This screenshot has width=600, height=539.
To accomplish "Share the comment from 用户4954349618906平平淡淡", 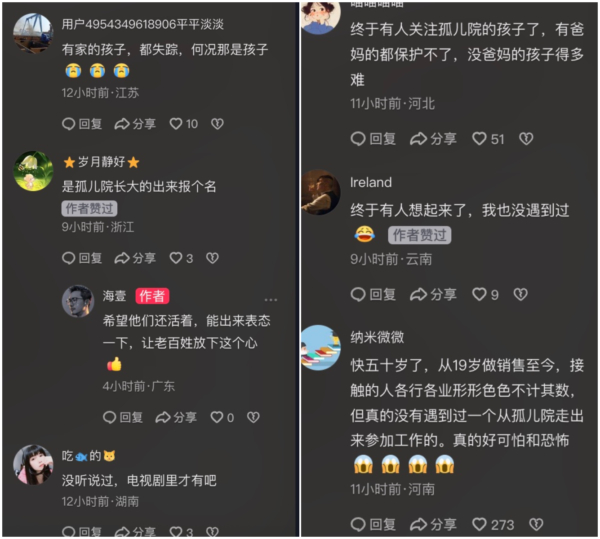I will point(135,124).
